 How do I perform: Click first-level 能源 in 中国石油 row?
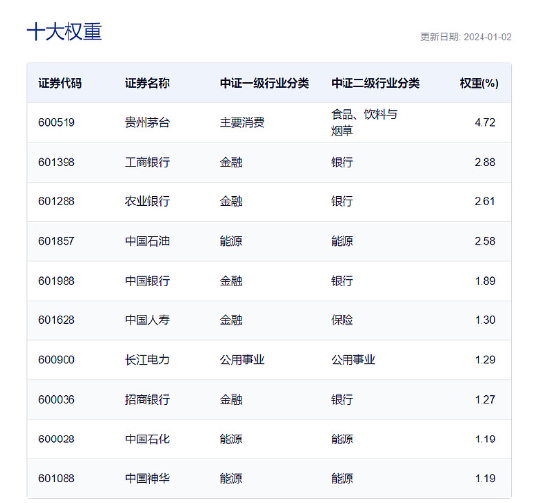tap(231, 241)
